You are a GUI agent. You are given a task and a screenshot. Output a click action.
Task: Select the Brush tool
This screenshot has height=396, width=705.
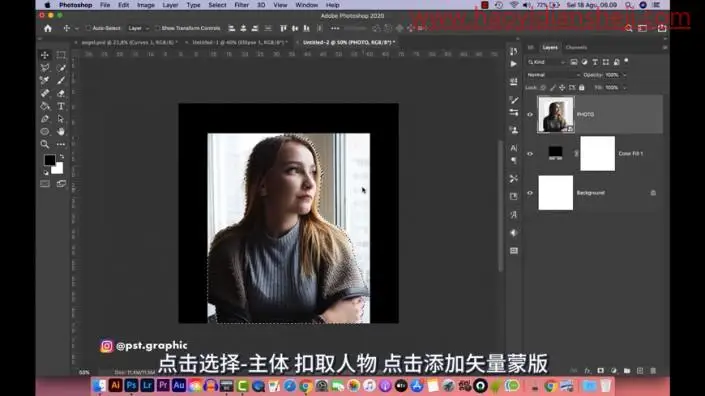click(x=61, y=80)
